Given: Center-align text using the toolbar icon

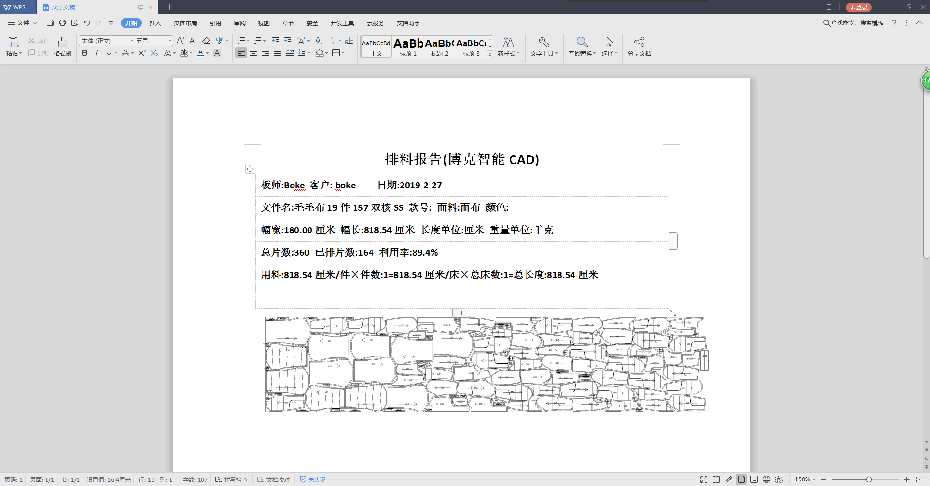Looking at the screenshot, I should click(254, 53).
